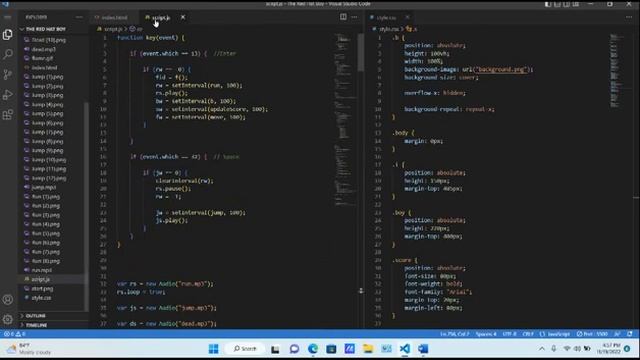Screen dimensions: 640x360
Task: Split the script.js editor to the right
Action: coord(343,17)
